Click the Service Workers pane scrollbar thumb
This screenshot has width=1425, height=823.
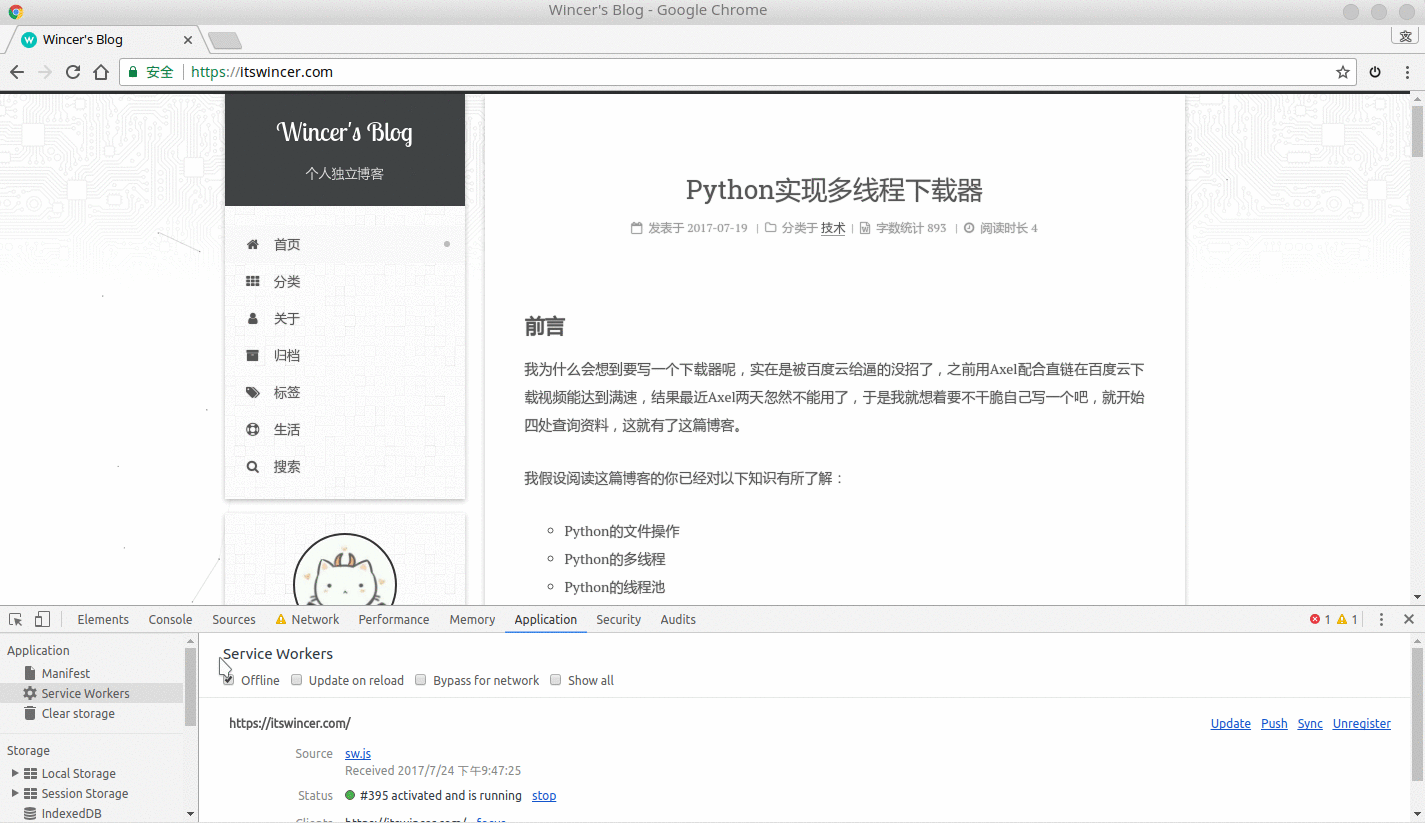[x=1417, y=714]
